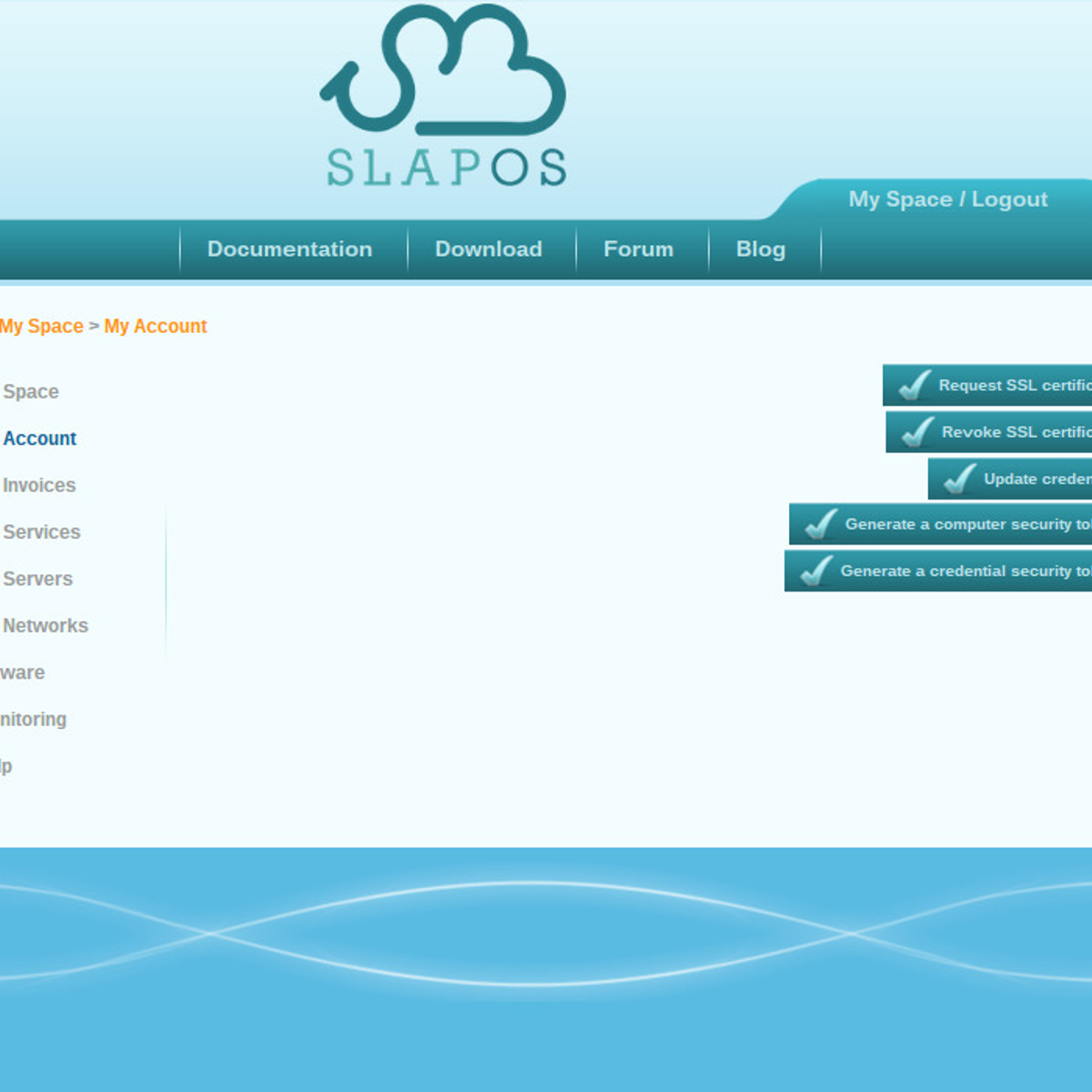Click checkmark icon beside Revoke SSL certificate
Viewport: 1092px width, 1092px height.
coord(918,432)
